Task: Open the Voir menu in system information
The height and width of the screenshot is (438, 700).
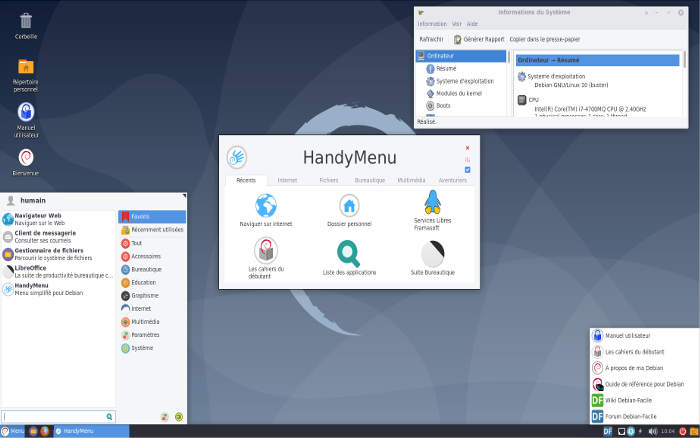Action: pyautogui.click(x=456, y=23)
